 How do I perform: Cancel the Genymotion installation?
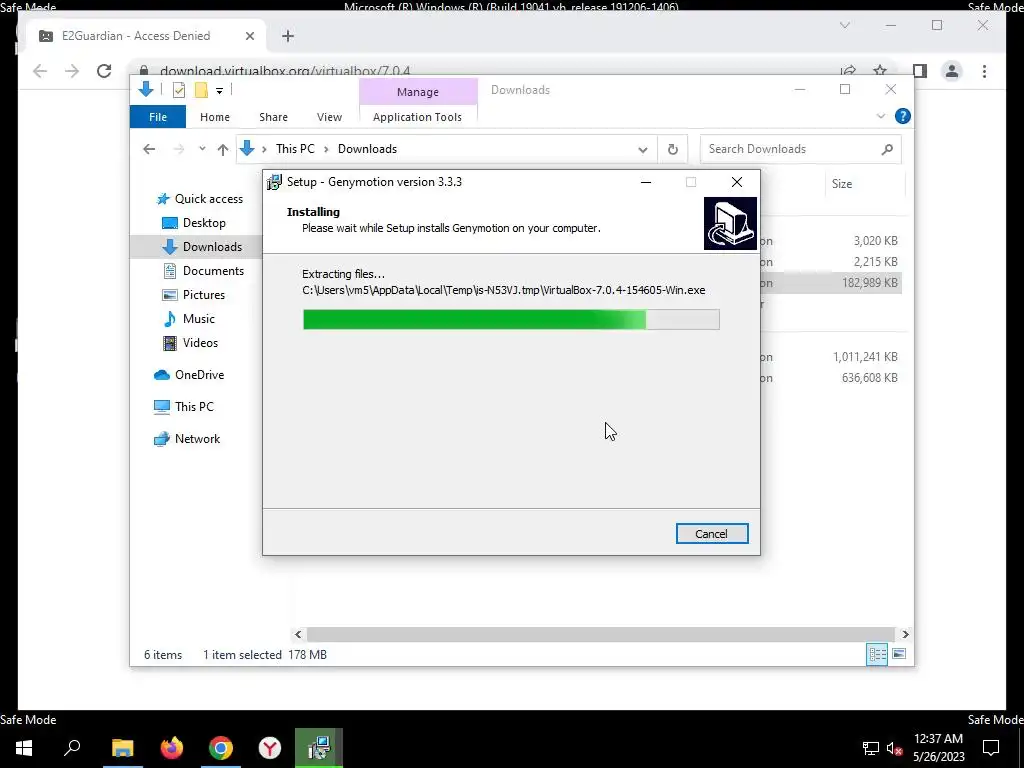[x=712, y=534]
